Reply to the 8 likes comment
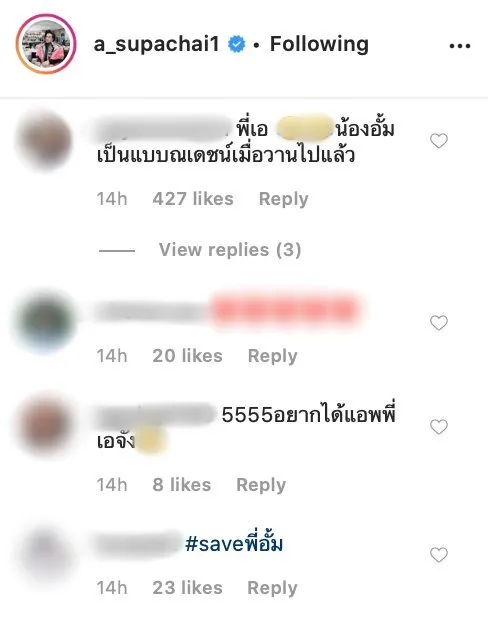Screen dimensions: 488x626 point(261,485)
